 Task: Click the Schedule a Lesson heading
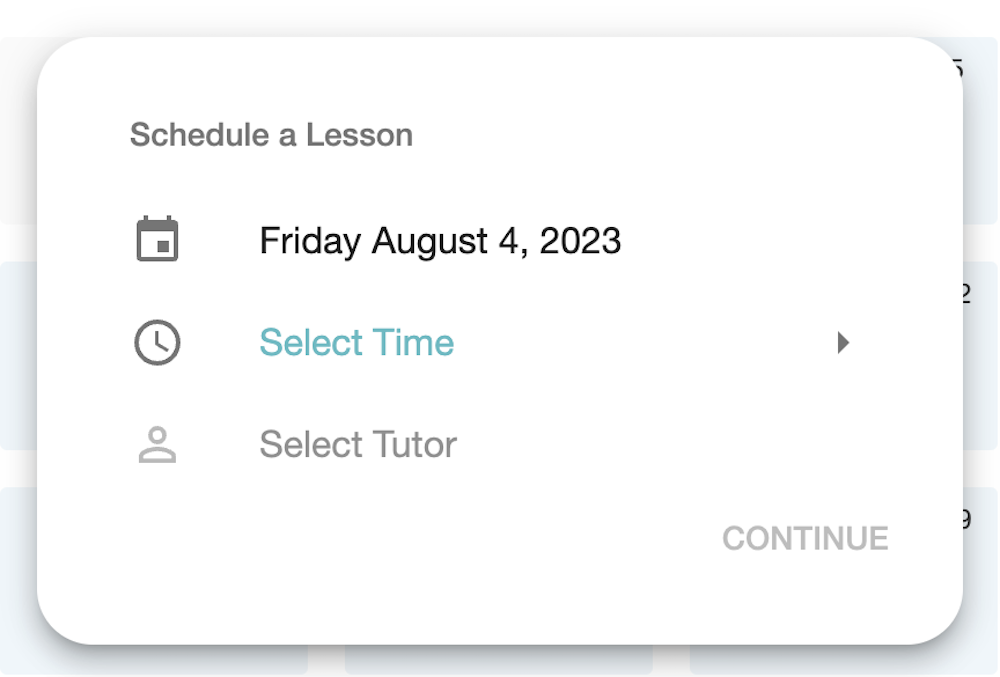[271, 135]
